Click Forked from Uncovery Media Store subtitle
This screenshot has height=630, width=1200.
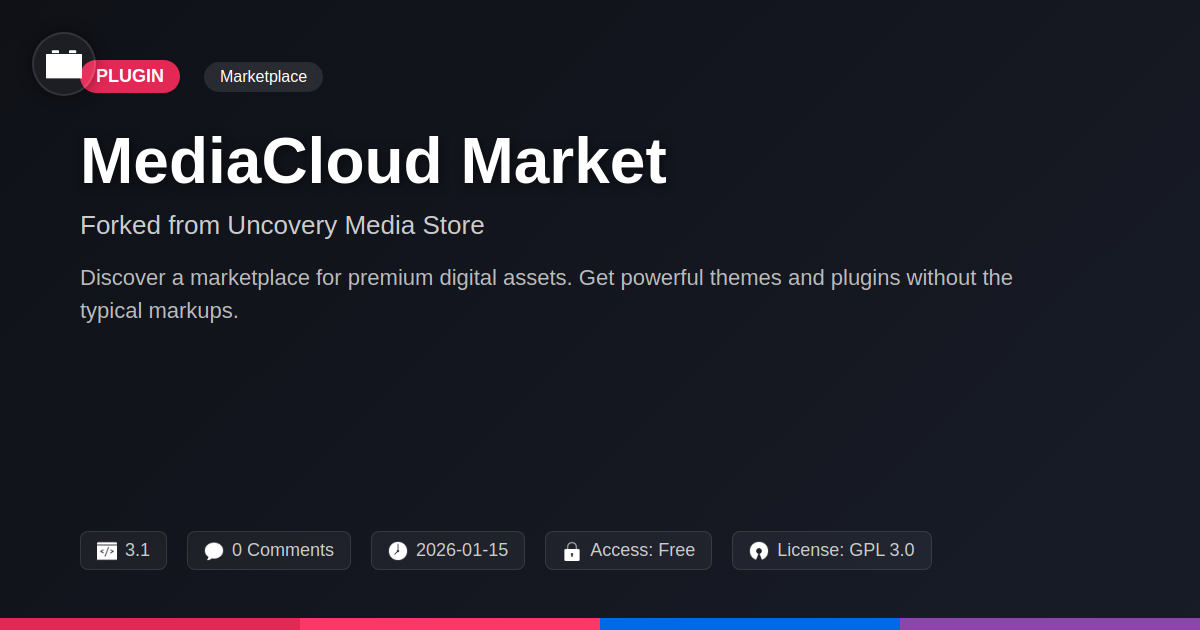(282, 225)
